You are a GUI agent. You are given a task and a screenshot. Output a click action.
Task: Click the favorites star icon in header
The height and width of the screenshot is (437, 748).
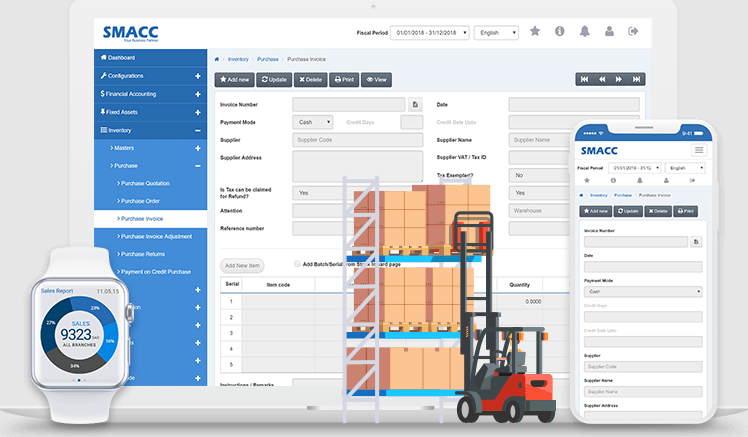click(x=535, y=31)
